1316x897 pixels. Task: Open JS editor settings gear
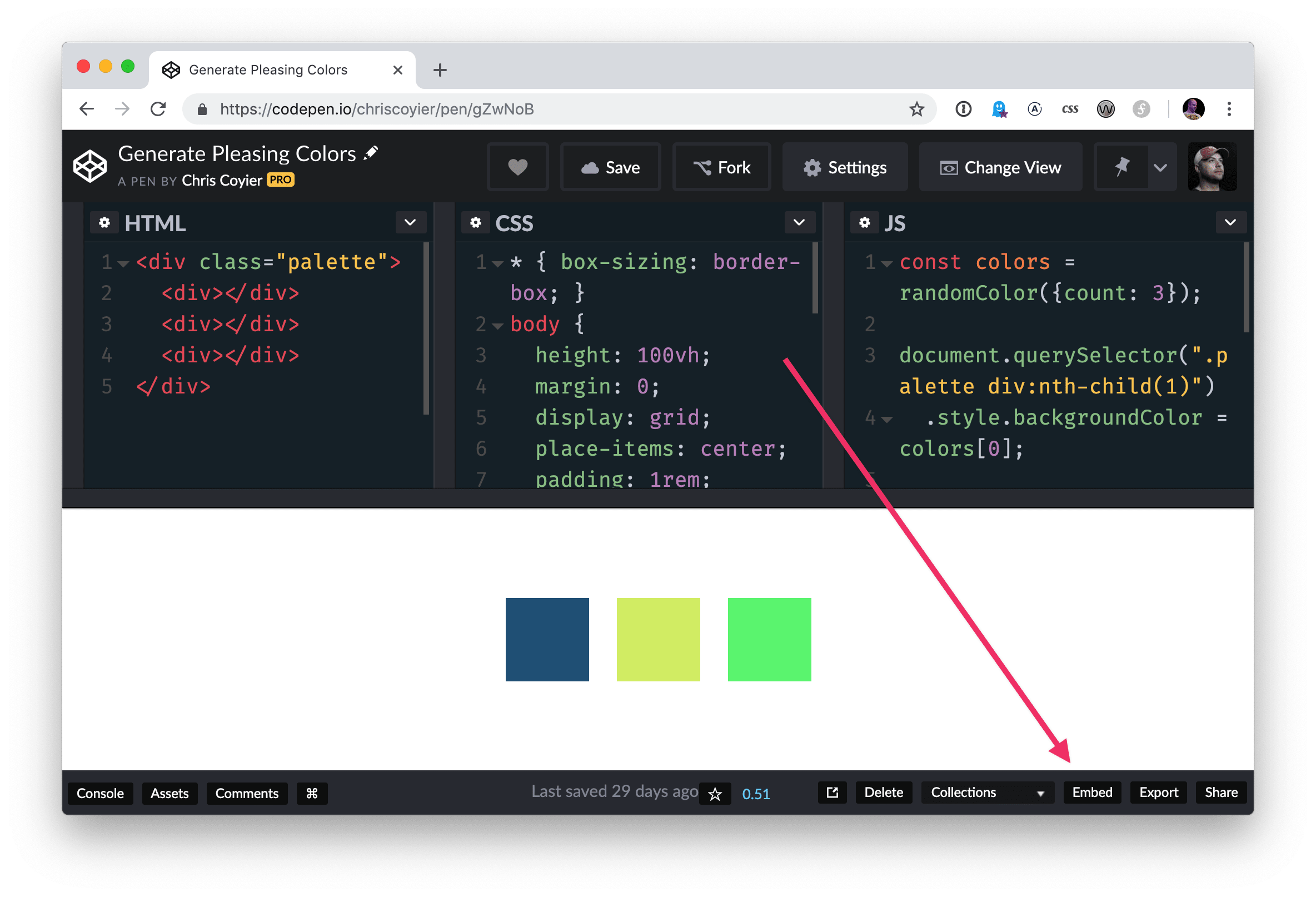pyautogui.click(x=865, y=222)
